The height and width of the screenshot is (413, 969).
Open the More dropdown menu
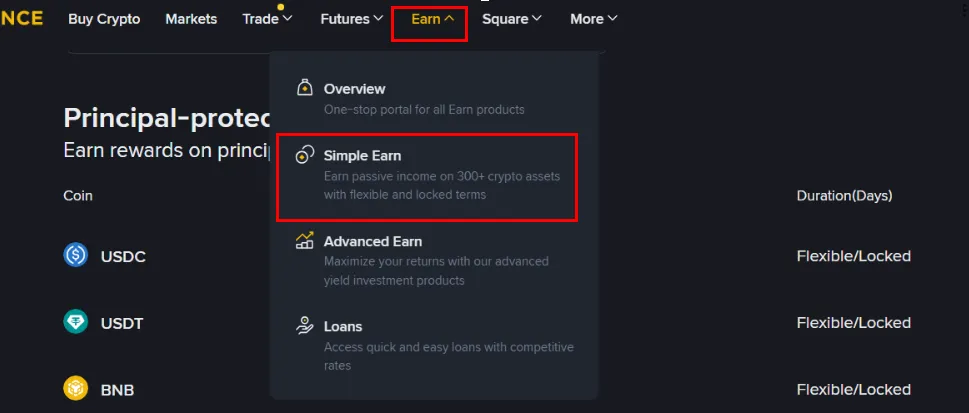[x=593, y=19]
